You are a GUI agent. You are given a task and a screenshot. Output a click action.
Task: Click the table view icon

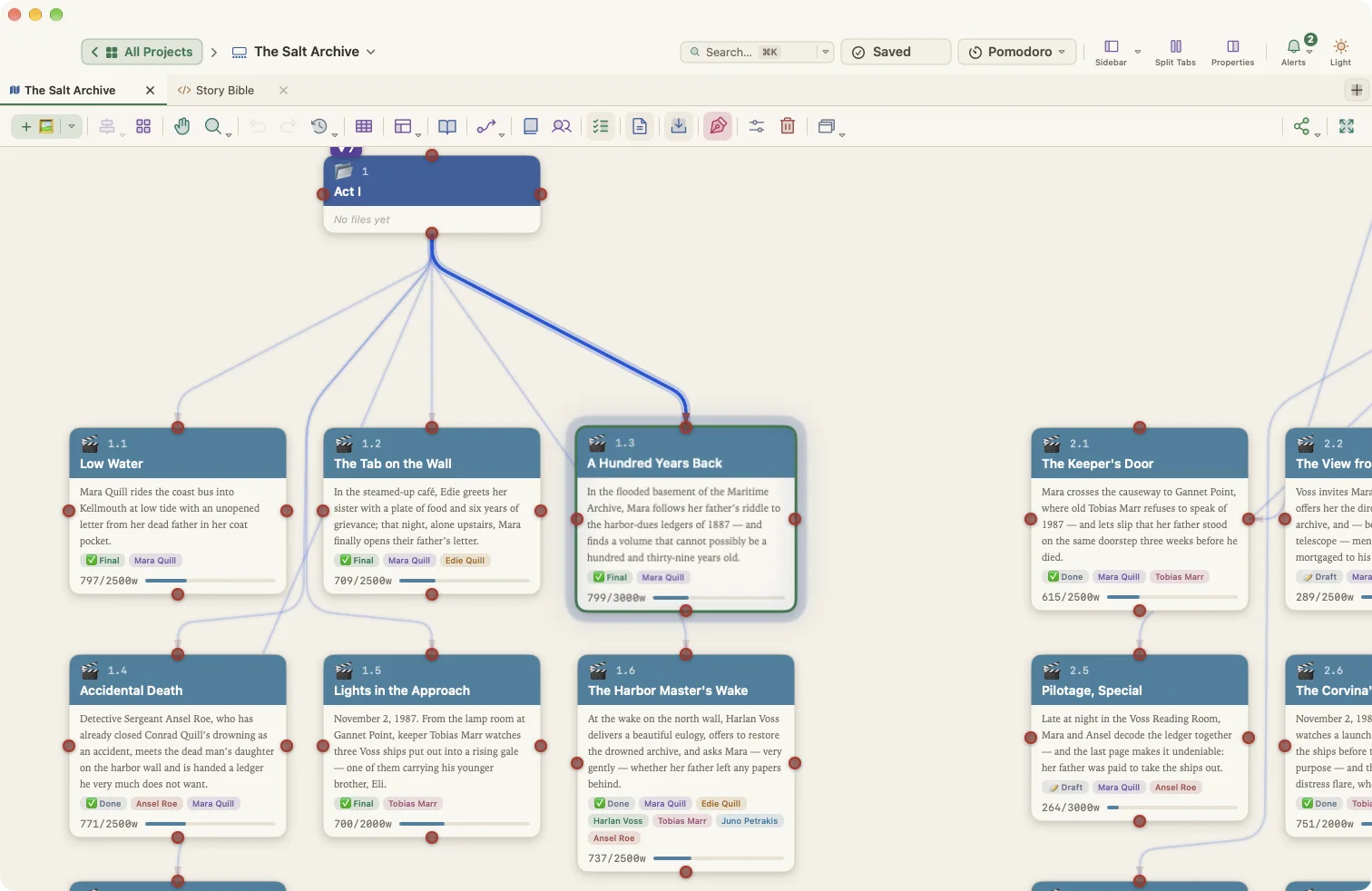tap(364, 126)
